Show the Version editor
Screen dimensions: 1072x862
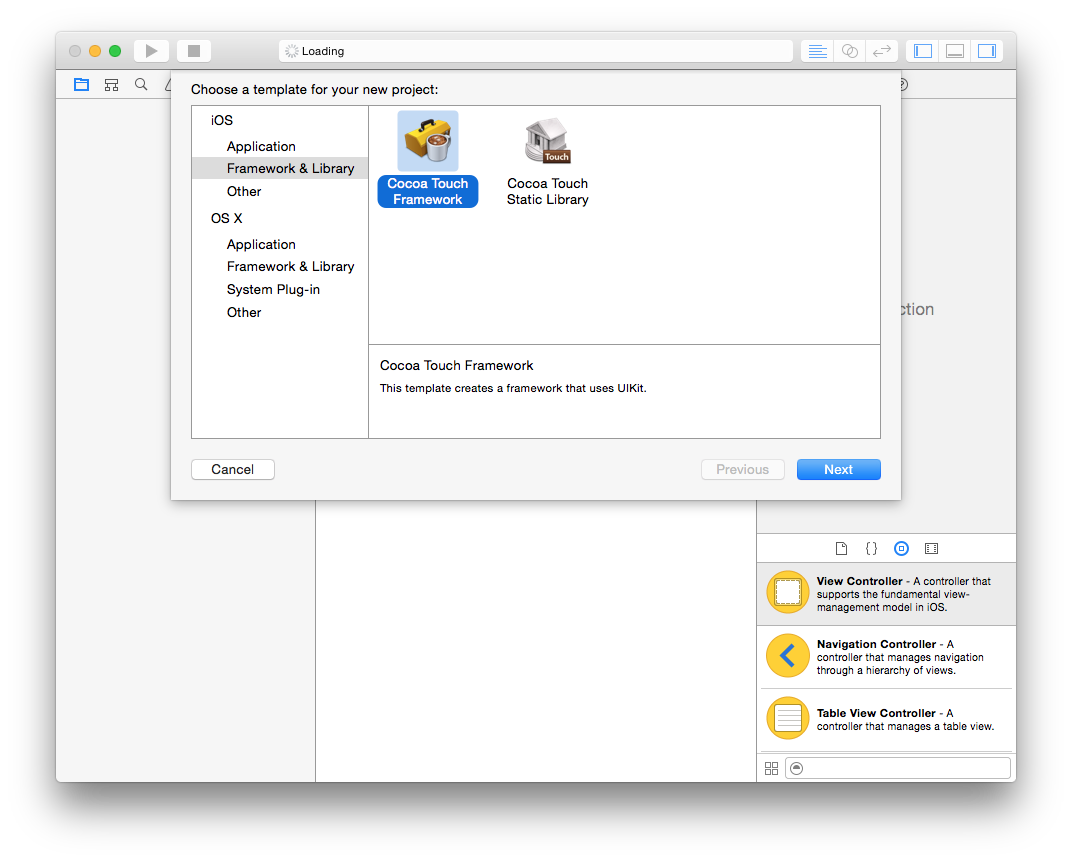click(x=882, y=51)
